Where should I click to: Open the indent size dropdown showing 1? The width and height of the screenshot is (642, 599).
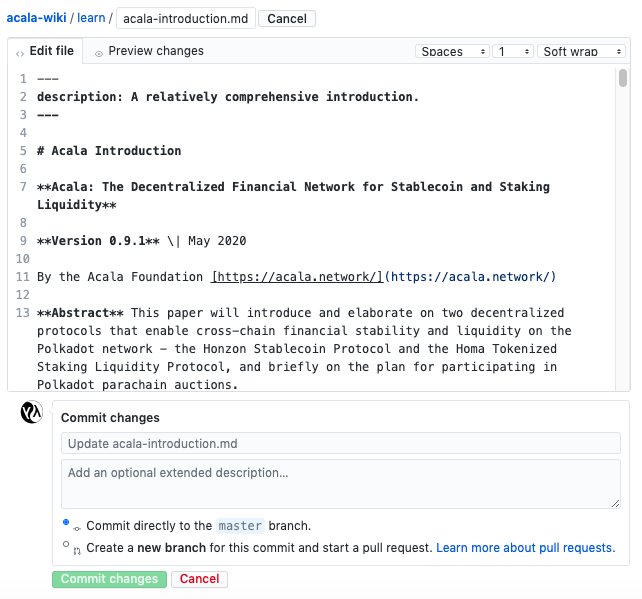[x=513, y=51]
